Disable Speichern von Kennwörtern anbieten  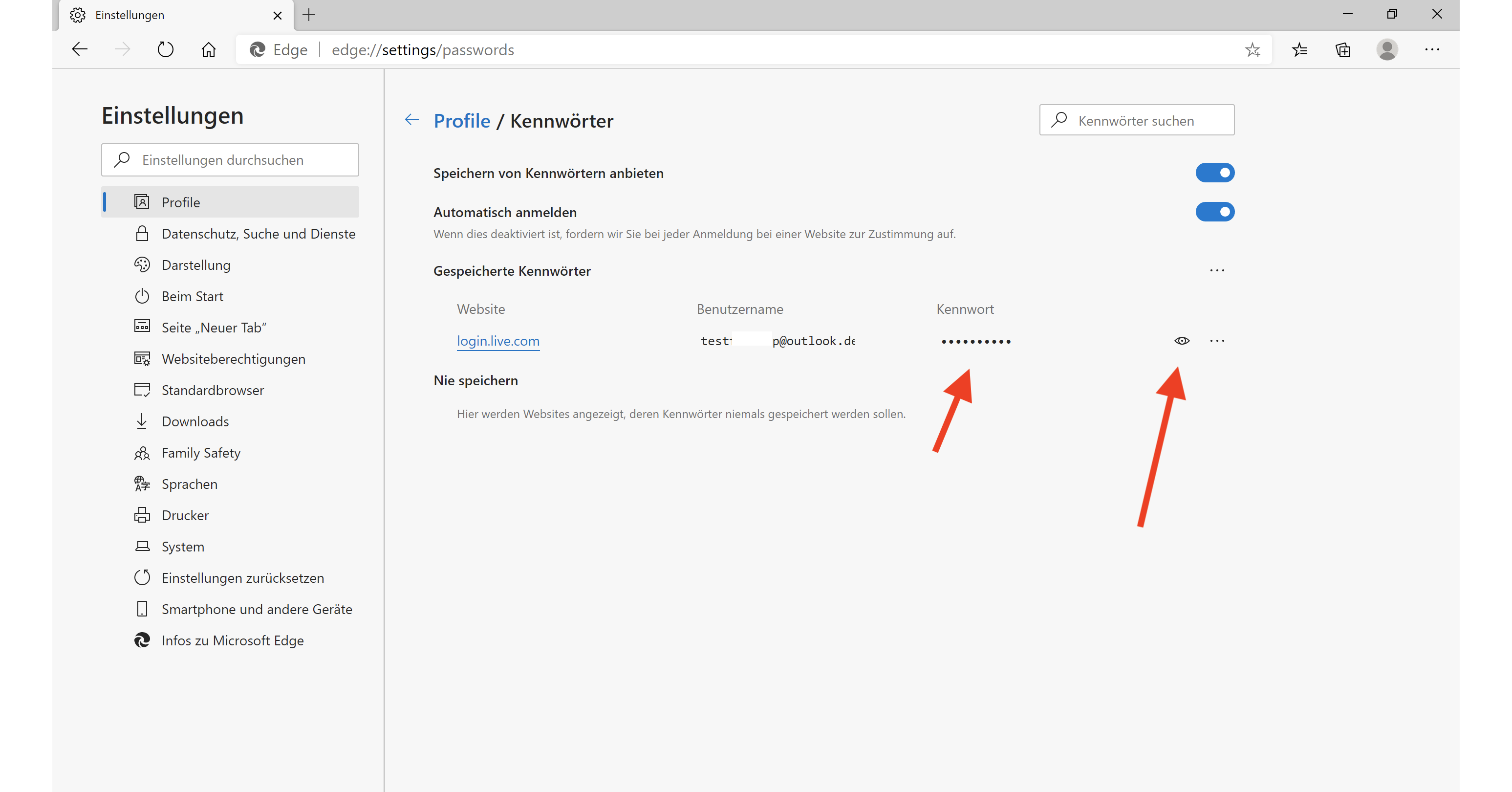coord(1215,173)
